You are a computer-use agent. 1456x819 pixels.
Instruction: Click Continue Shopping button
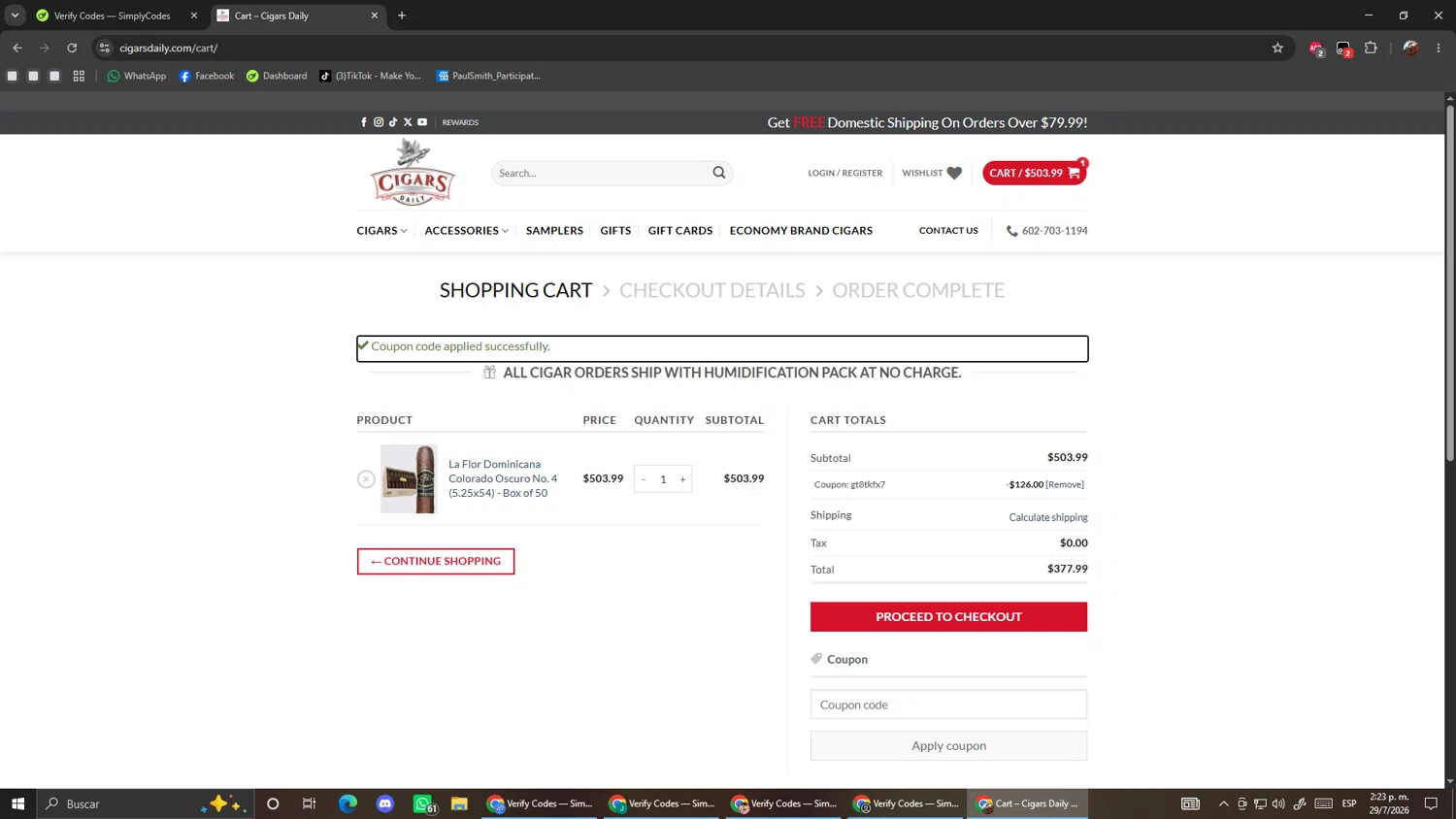(436, 561)
